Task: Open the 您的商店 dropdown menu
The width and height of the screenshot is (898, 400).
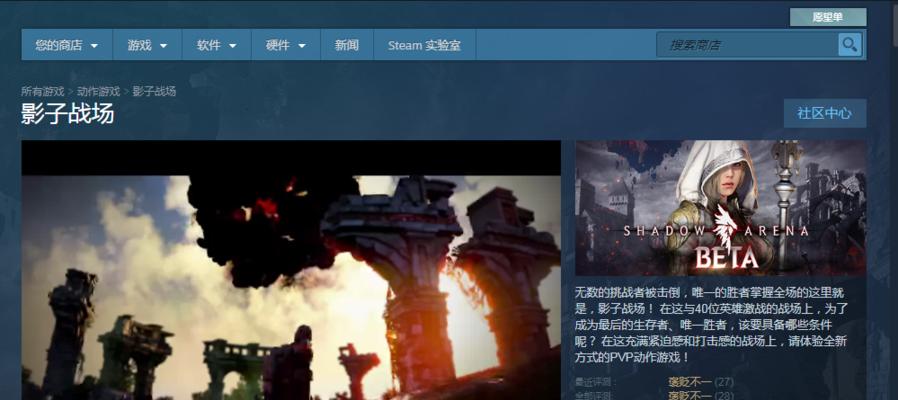Action: point(67,45)
